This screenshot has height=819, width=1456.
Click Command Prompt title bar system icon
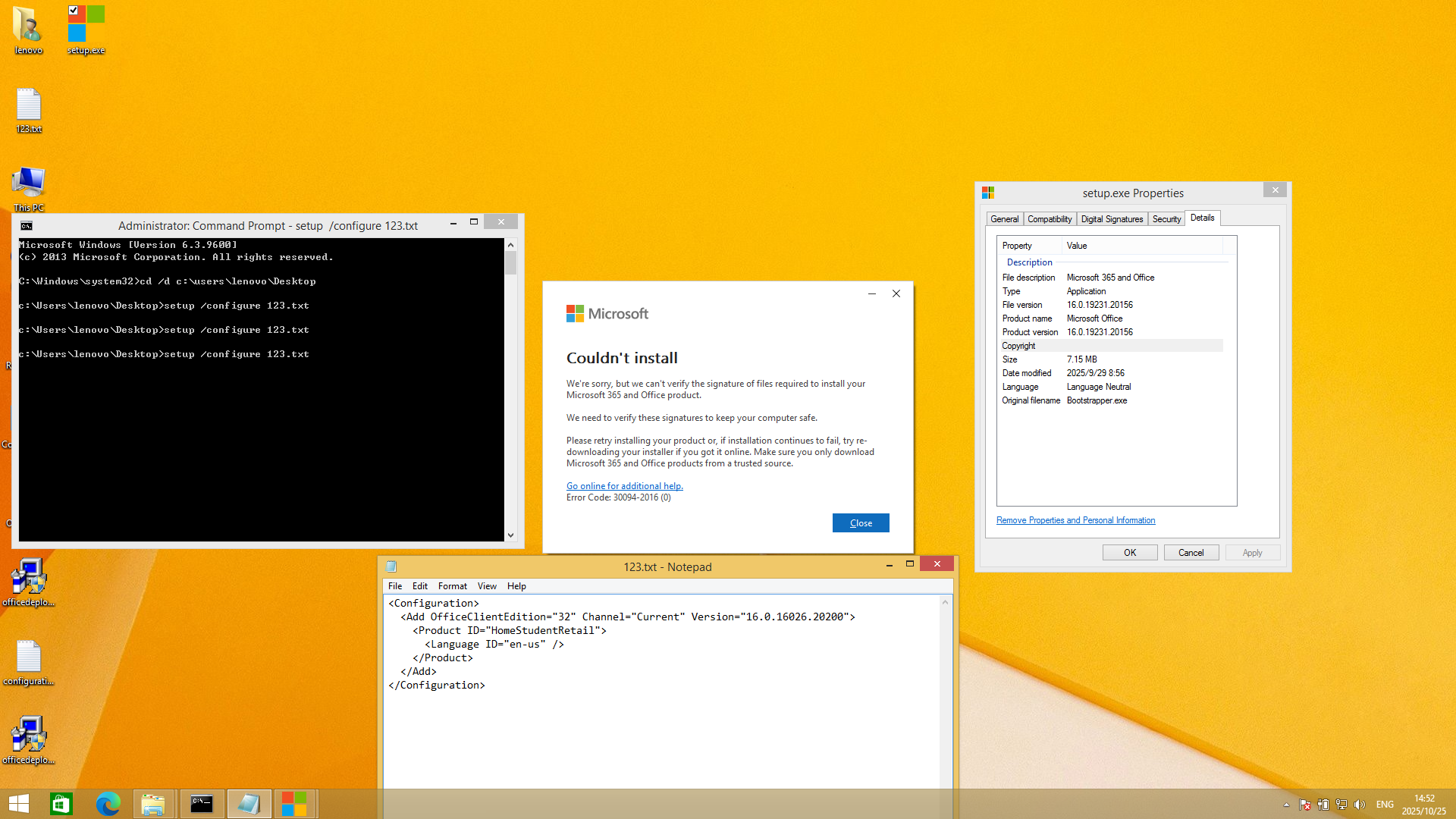pos(27,225)
